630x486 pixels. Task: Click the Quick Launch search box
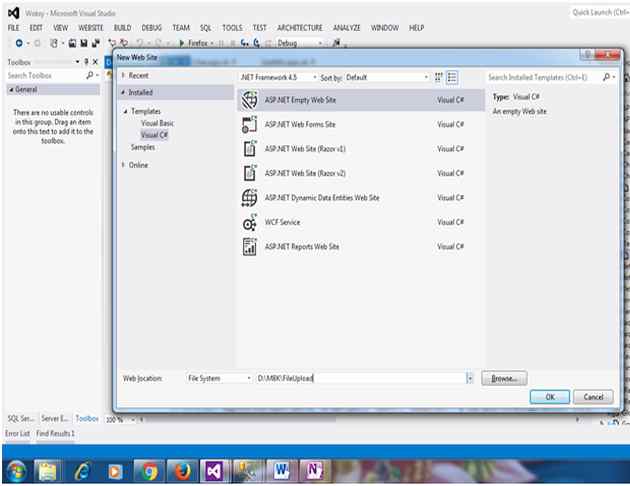coord(599,12)
